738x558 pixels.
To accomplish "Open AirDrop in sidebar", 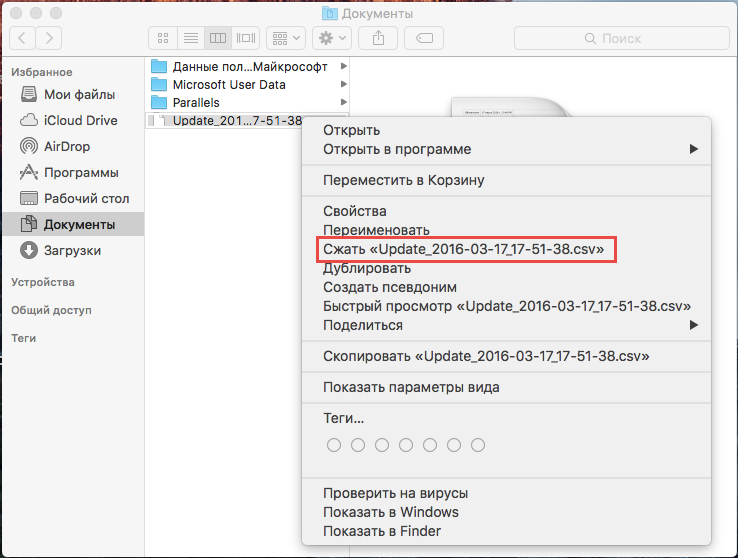I will click(x=73, y=146).
